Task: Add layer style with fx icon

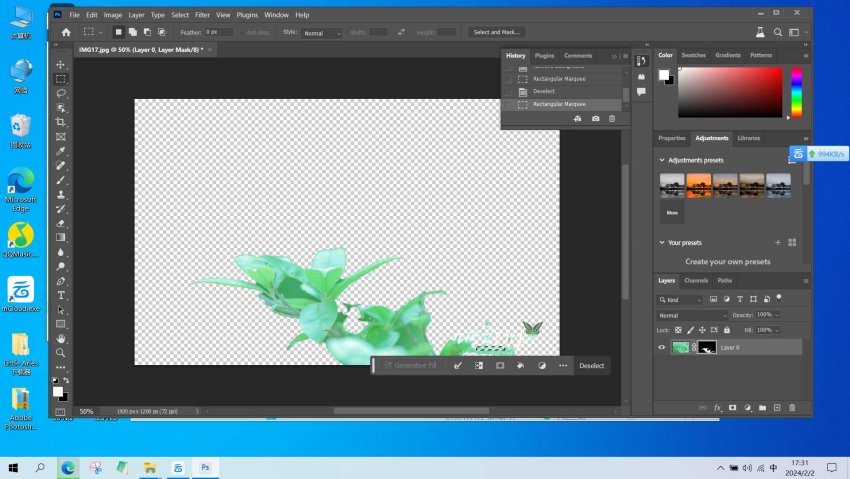Action: click(x=717, y=407)
